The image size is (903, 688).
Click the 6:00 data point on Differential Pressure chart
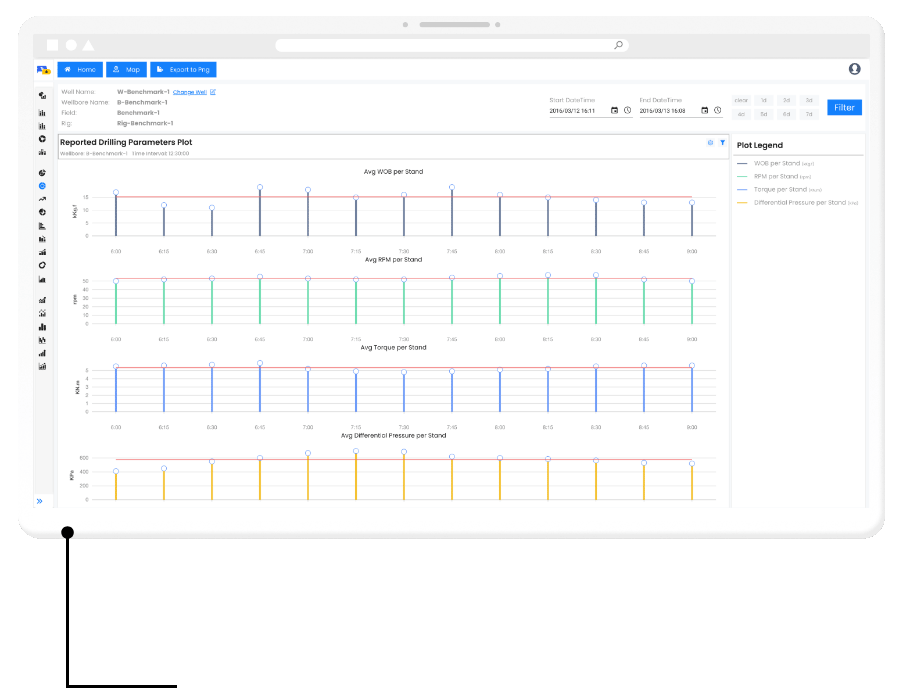coord(116,472)
